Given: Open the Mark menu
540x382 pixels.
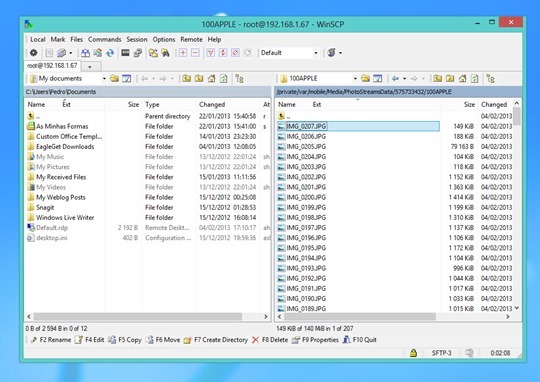Looking at the screenshot, I should (58, 39).
